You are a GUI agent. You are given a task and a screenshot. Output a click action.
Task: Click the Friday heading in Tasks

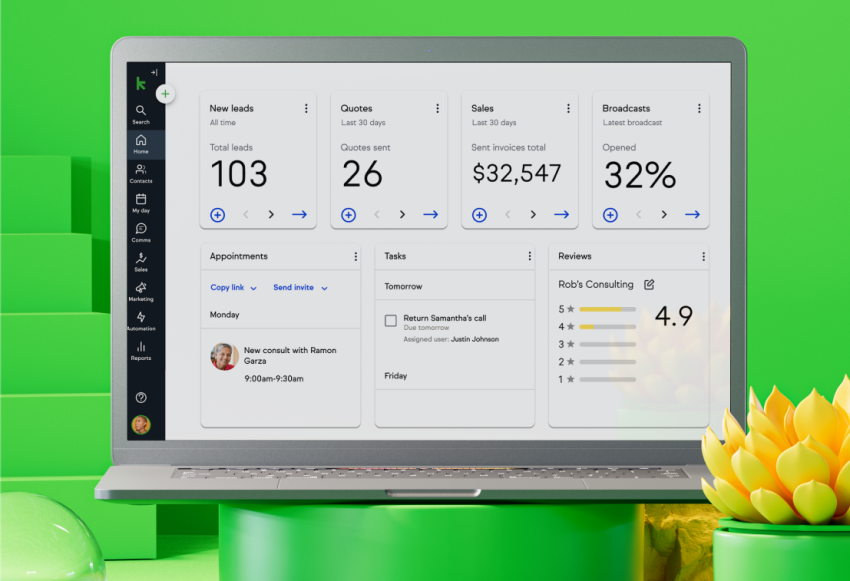click(x=396, y=376)
